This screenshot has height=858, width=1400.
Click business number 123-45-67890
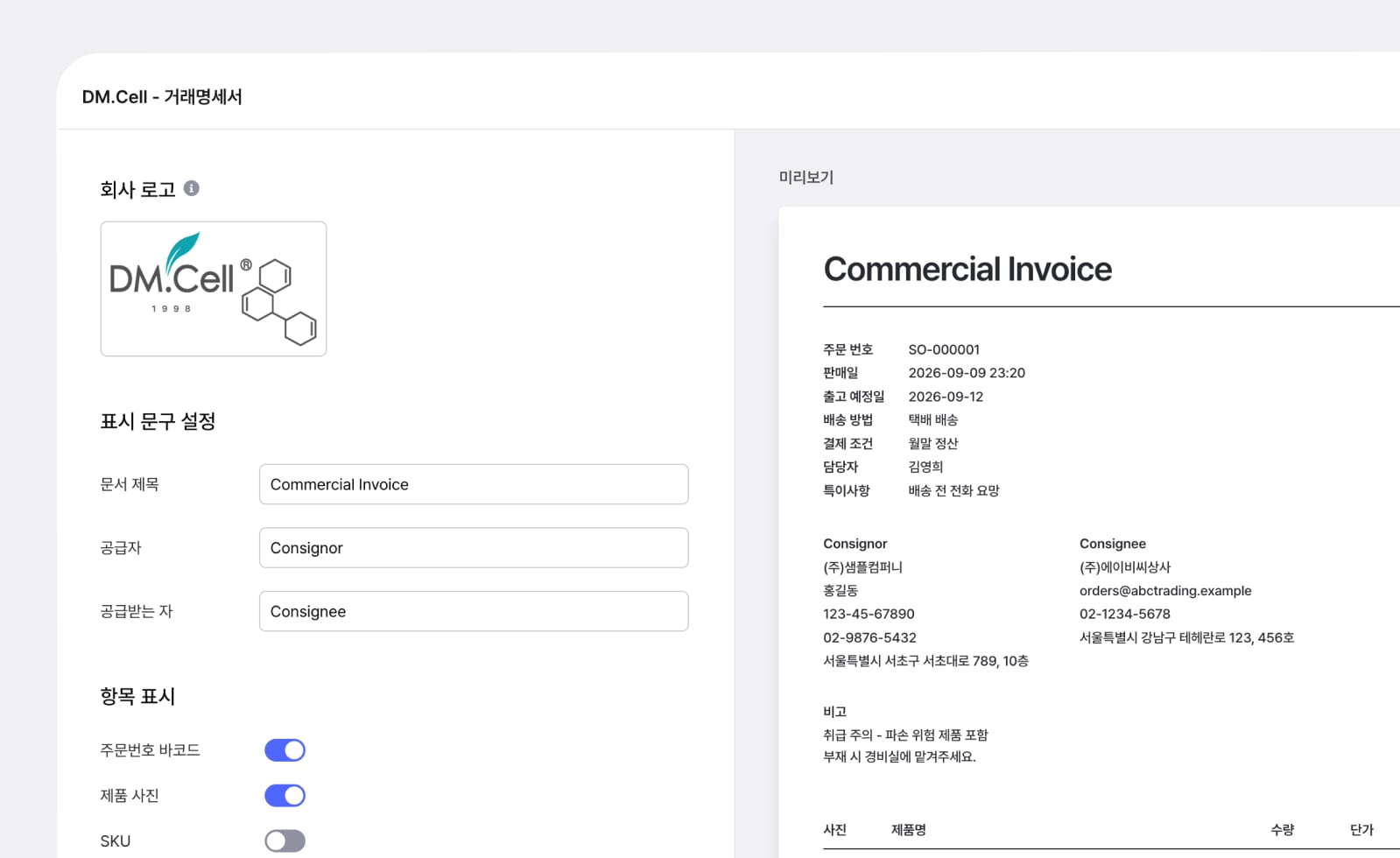tap(869, 615)
